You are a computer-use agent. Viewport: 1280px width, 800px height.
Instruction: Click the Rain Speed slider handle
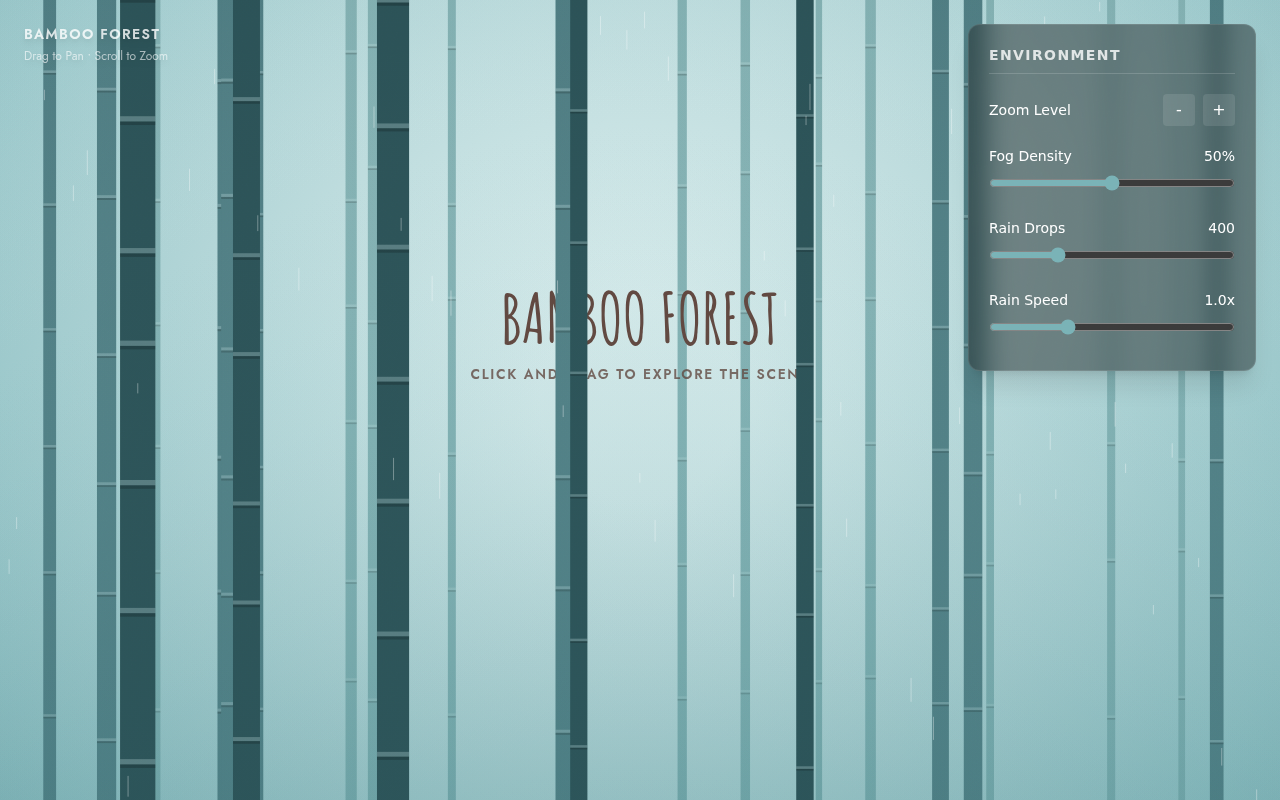1068,327
